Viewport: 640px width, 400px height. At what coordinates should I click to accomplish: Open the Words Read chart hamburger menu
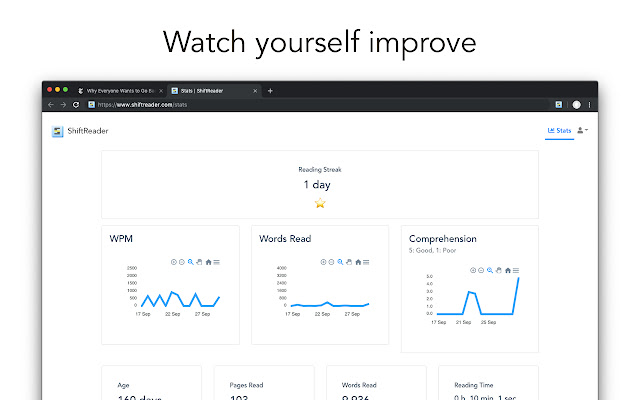tap(367, 262)
